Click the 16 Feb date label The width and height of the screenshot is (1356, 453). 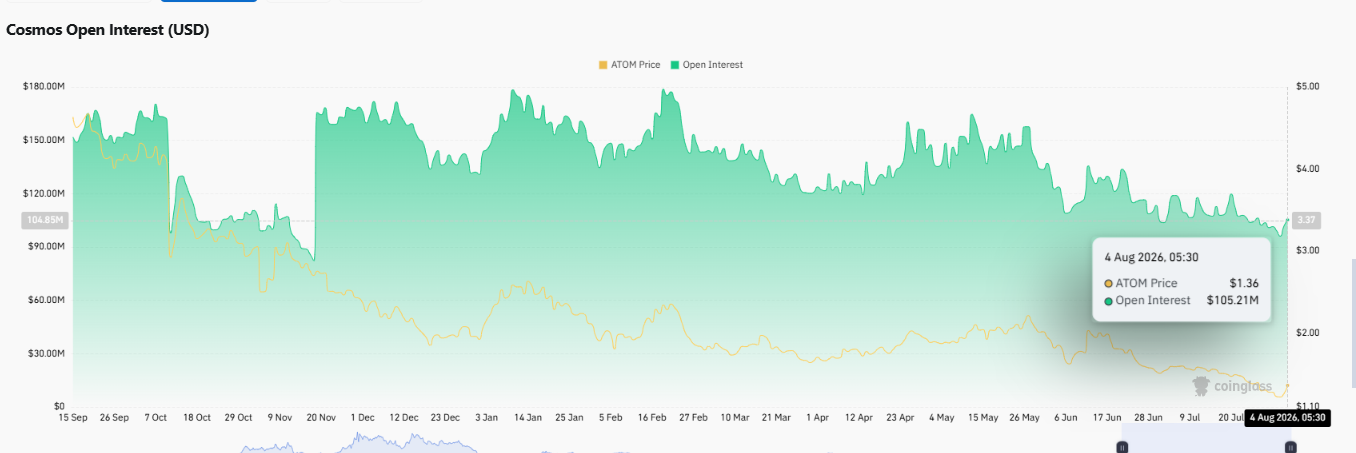tap(651, 417)
